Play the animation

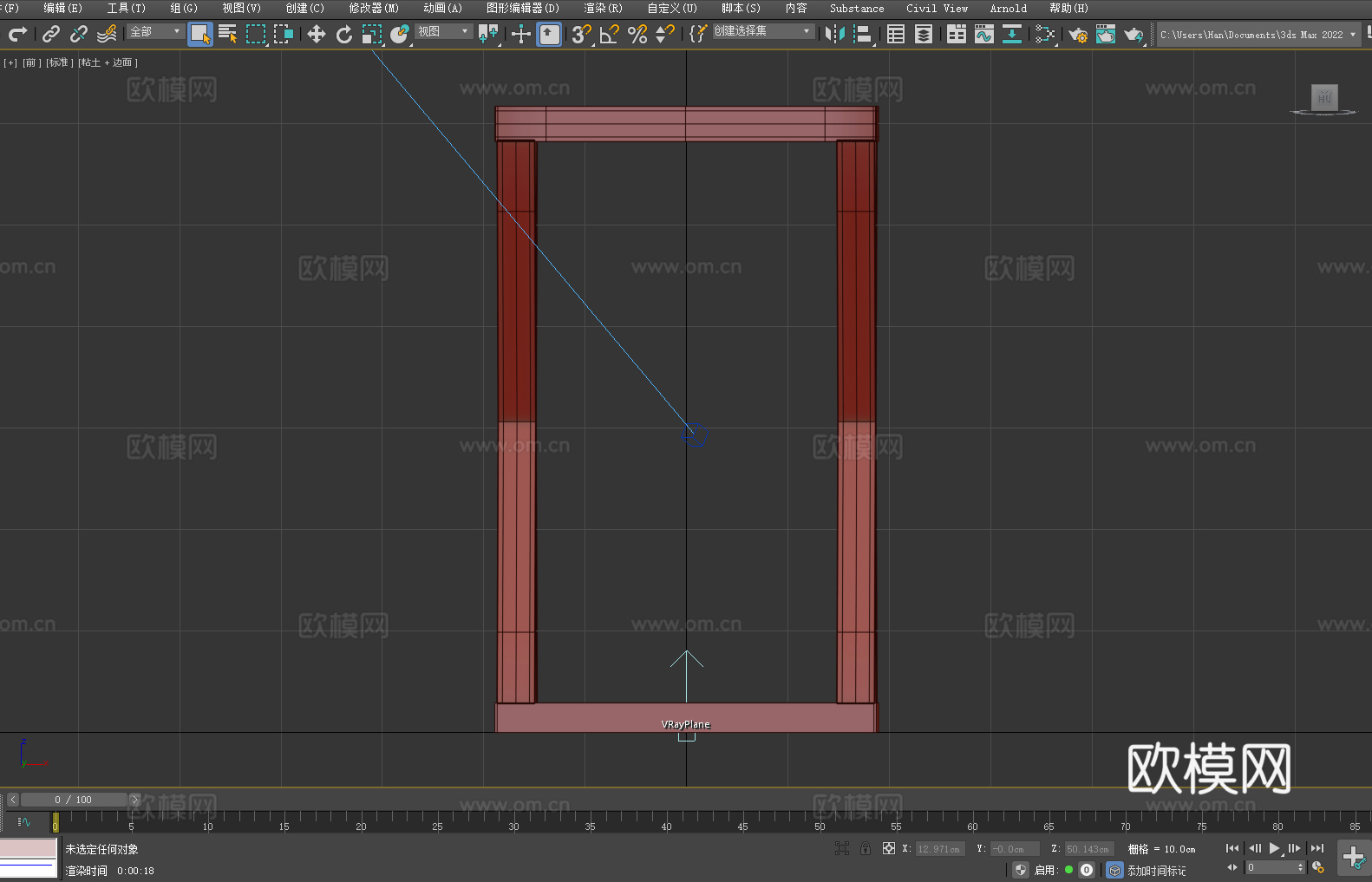point(1274,848)
